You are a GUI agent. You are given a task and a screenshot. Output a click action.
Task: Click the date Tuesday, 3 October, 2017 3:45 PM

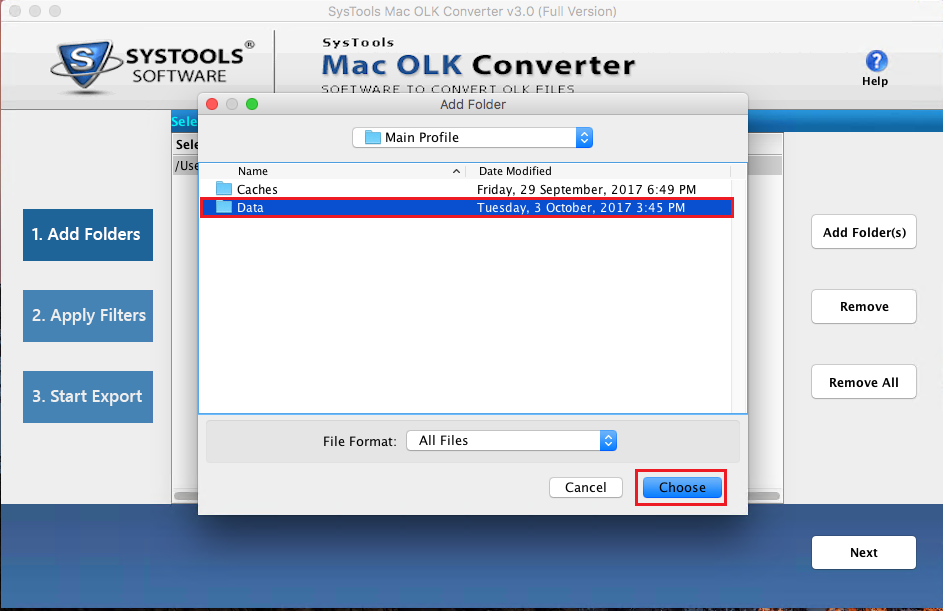[581, 207]
